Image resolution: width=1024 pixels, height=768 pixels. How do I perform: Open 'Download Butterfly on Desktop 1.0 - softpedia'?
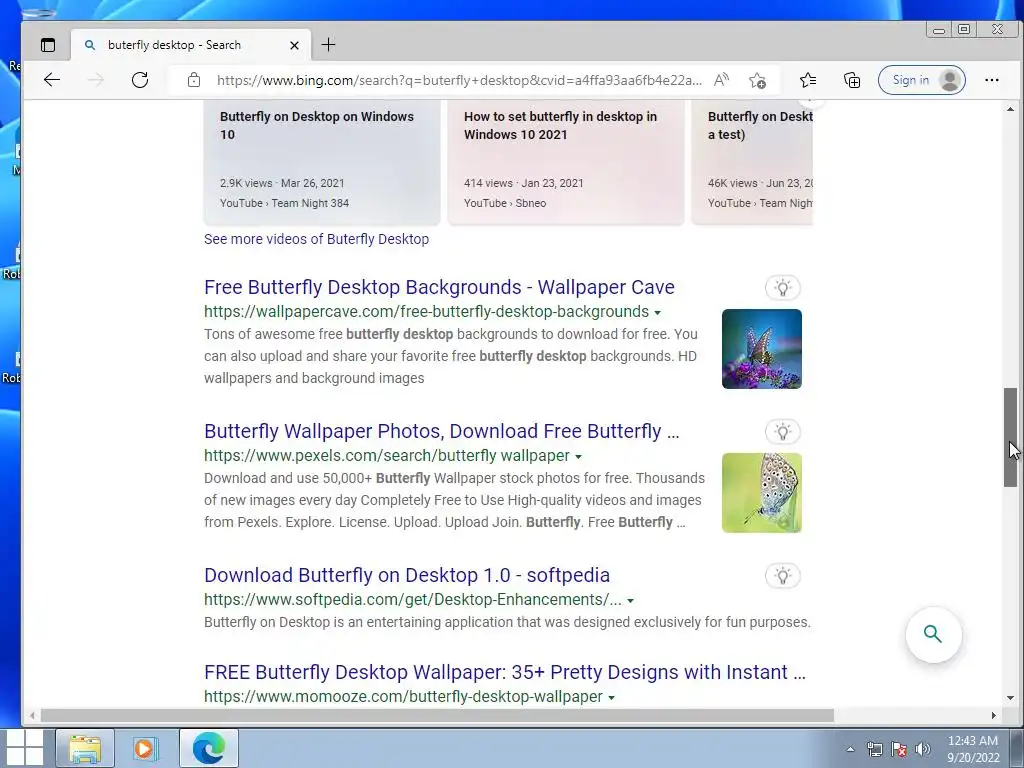click(407, 575)
